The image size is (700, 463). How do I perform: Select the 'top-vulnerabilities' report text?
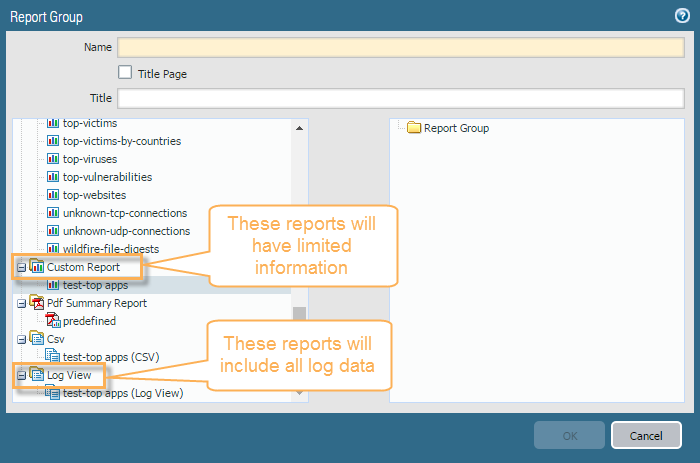(107, 177)
